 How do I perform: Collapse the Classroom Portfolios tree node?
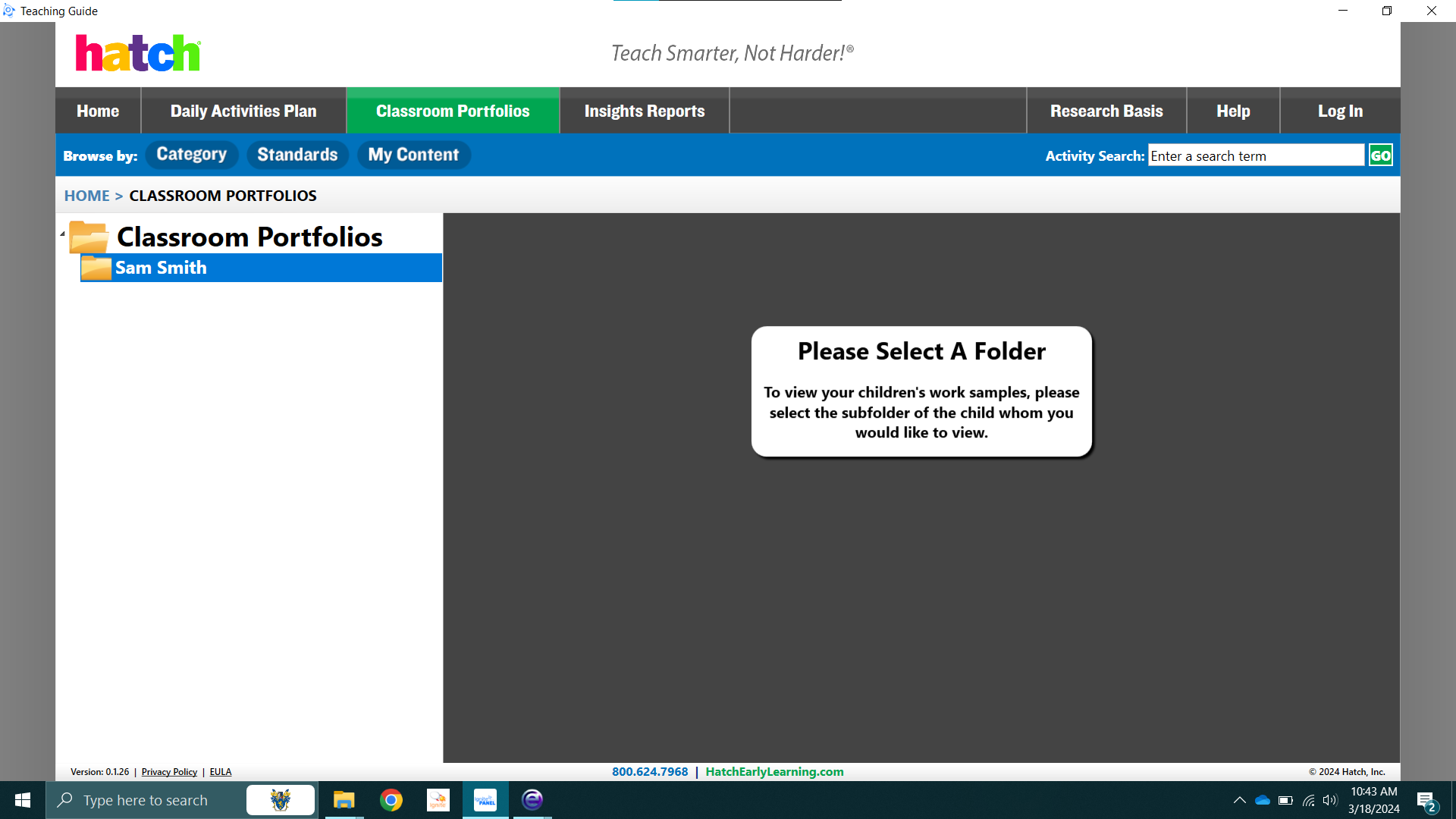tap(62, 234)
